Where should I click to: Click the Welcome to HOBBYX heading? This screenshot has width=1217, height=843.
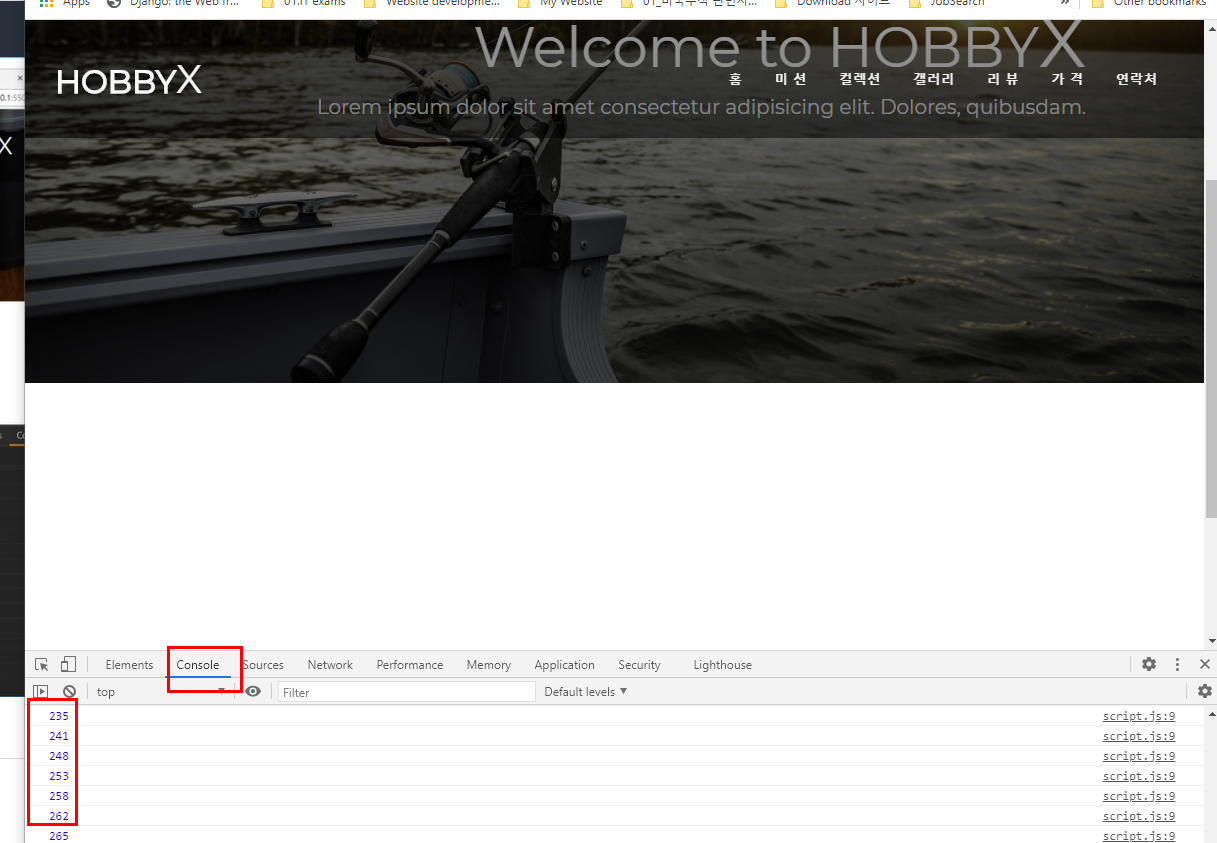pyautogui.click(x=780, y=46)
